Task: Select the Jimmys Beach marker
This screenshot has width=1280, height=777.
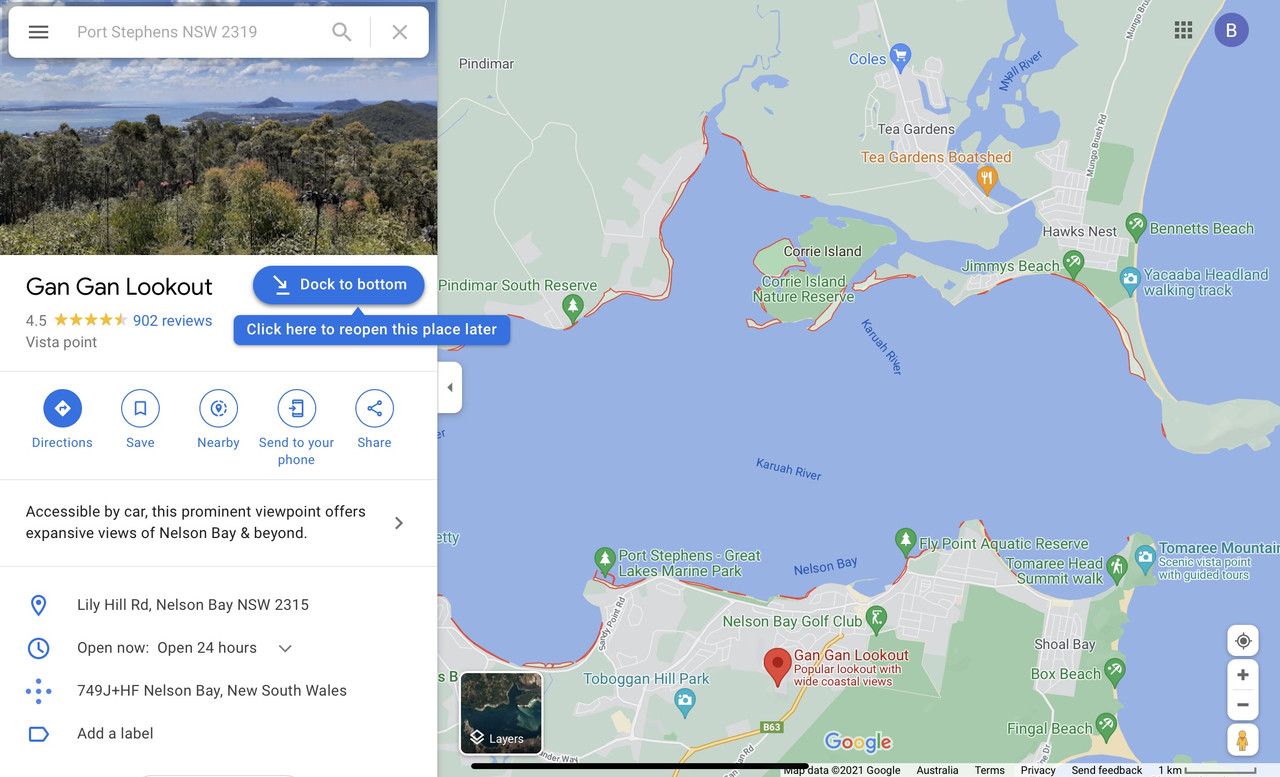Action: pos(1073,264)
